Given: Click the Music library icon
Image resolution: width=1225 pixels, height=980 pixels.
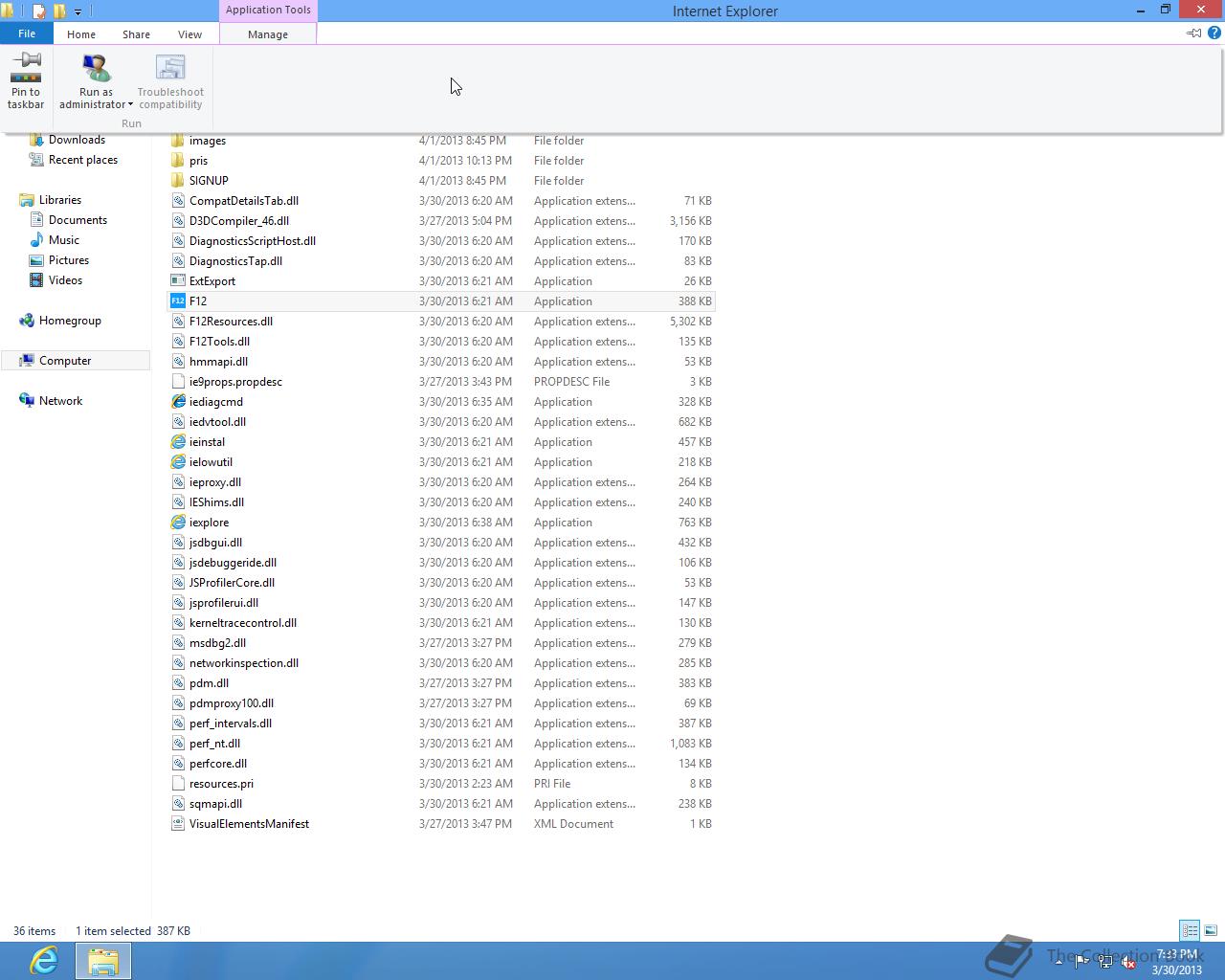Looking at the screenshot, I should pos(36,240).
